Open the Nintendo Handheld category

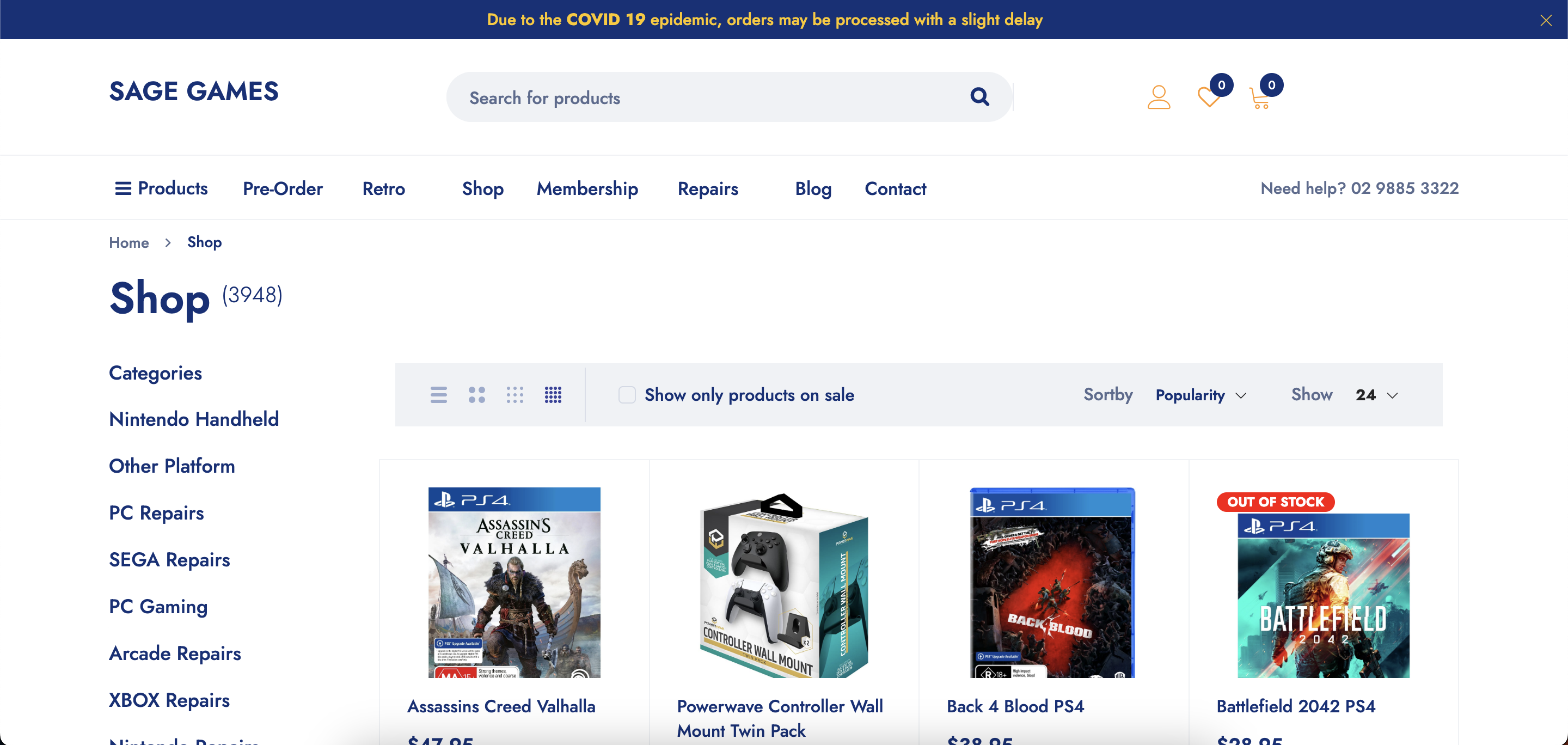(194, 419)
